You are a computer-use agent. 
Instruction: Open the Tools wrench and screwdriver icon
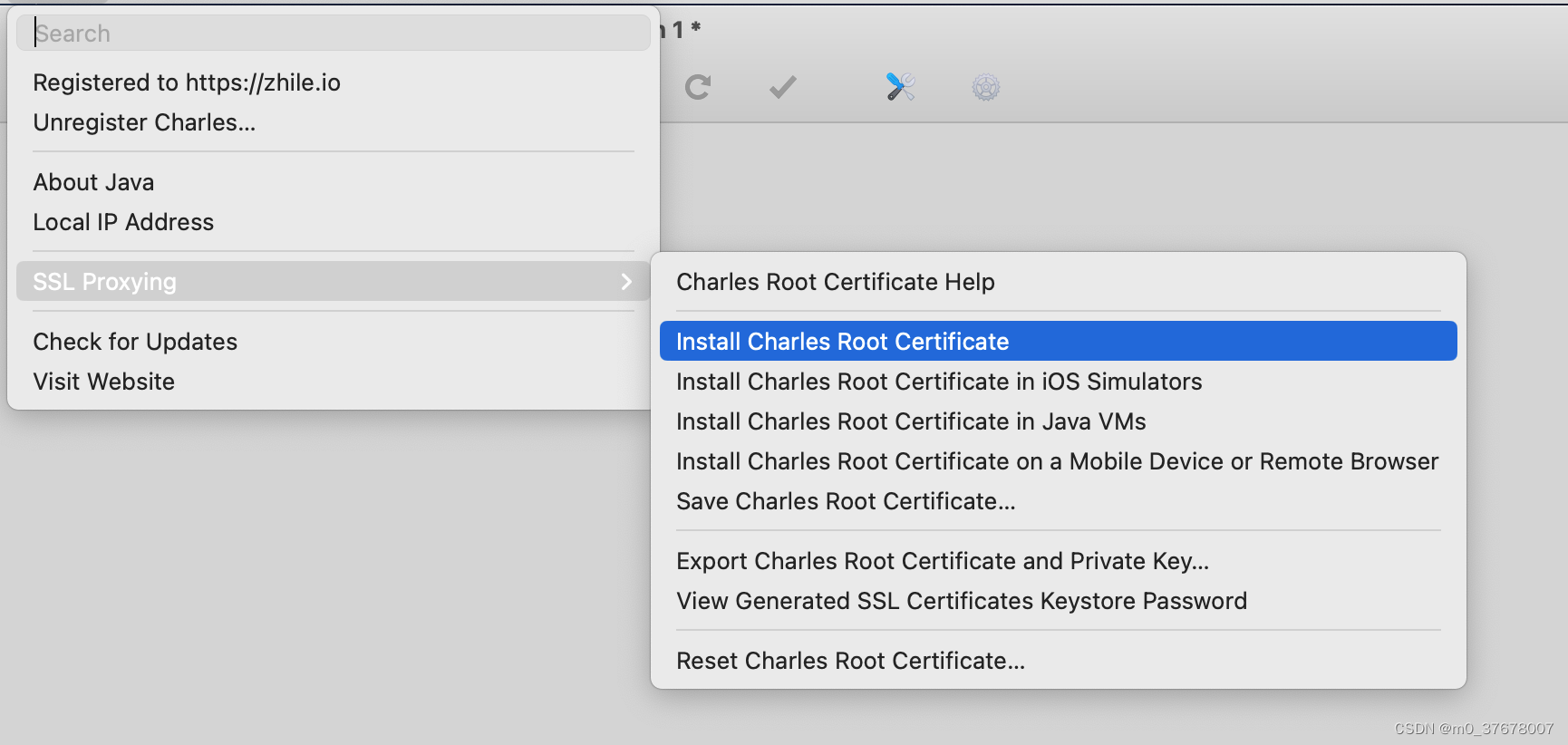[x=900, y=87]
